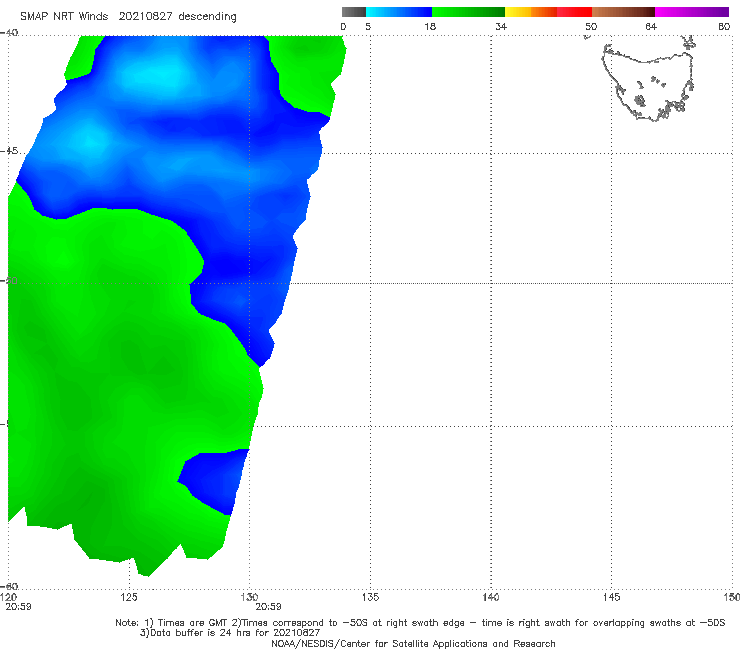This screenshot has width=740, height=650.
Task: Click the color scale label '5'
Action: pos(368,27)
